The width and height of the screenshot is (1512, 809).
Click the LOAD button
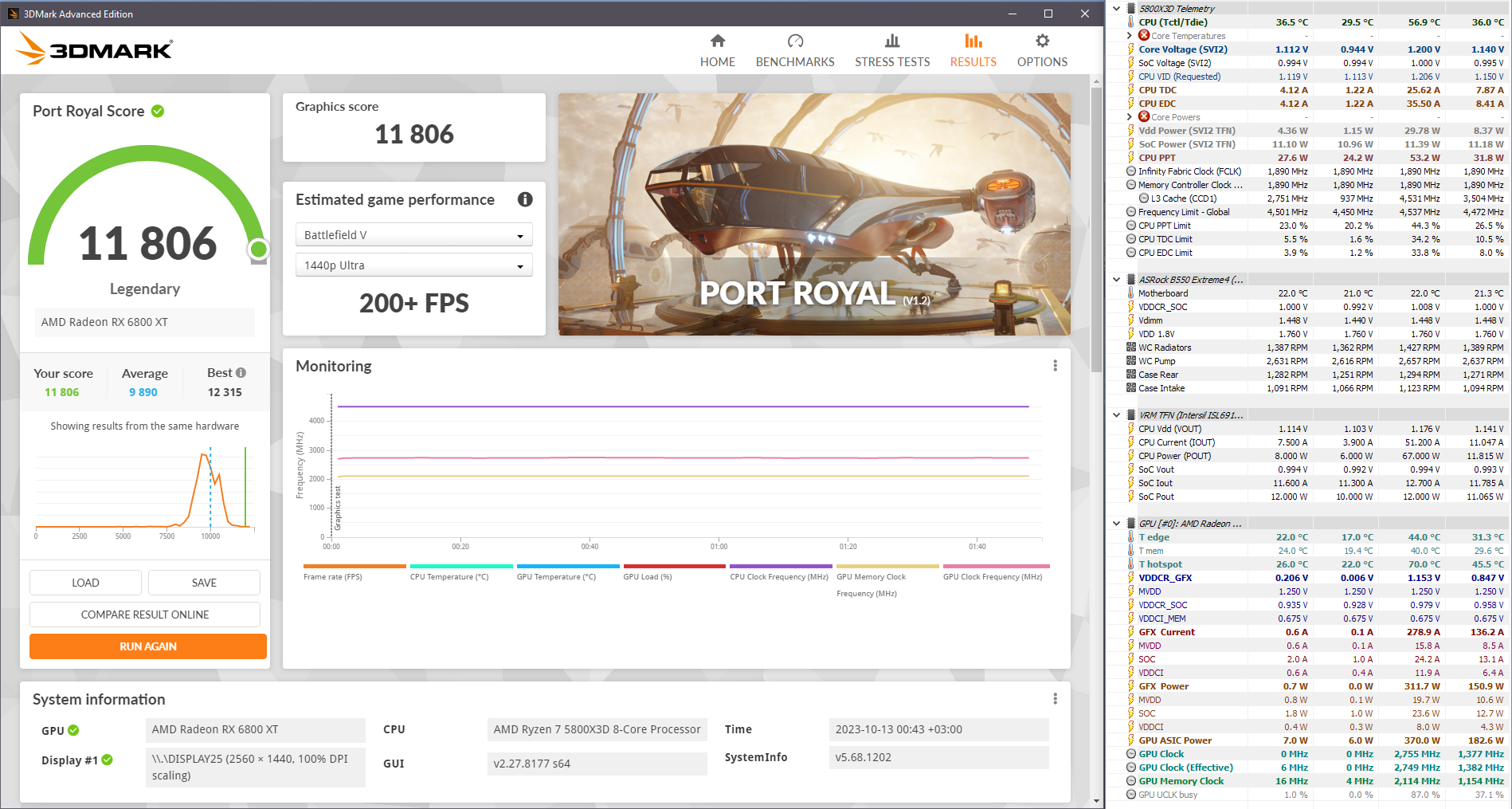(85, 583)
